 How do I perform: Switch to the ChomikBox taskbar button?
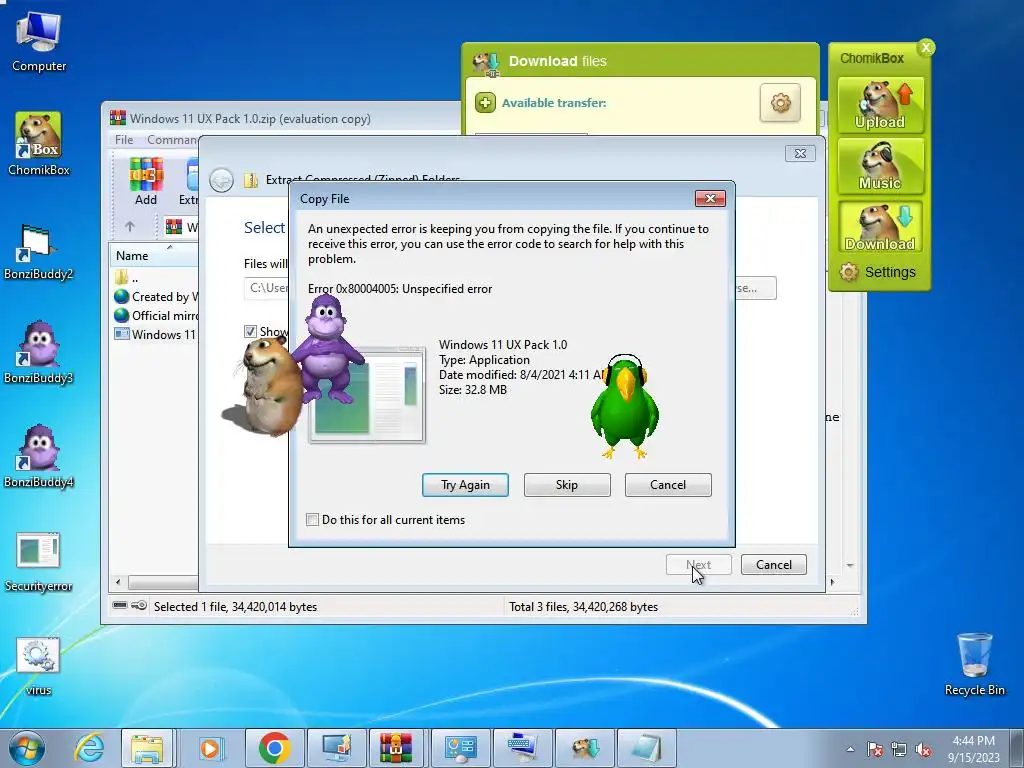(584, 748)
